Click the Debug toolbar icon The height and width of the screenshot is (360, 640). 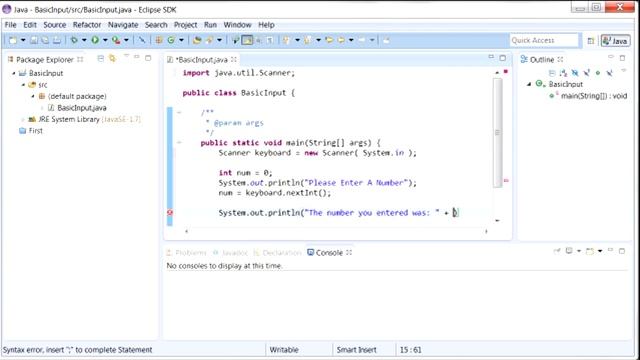point(74,40)
